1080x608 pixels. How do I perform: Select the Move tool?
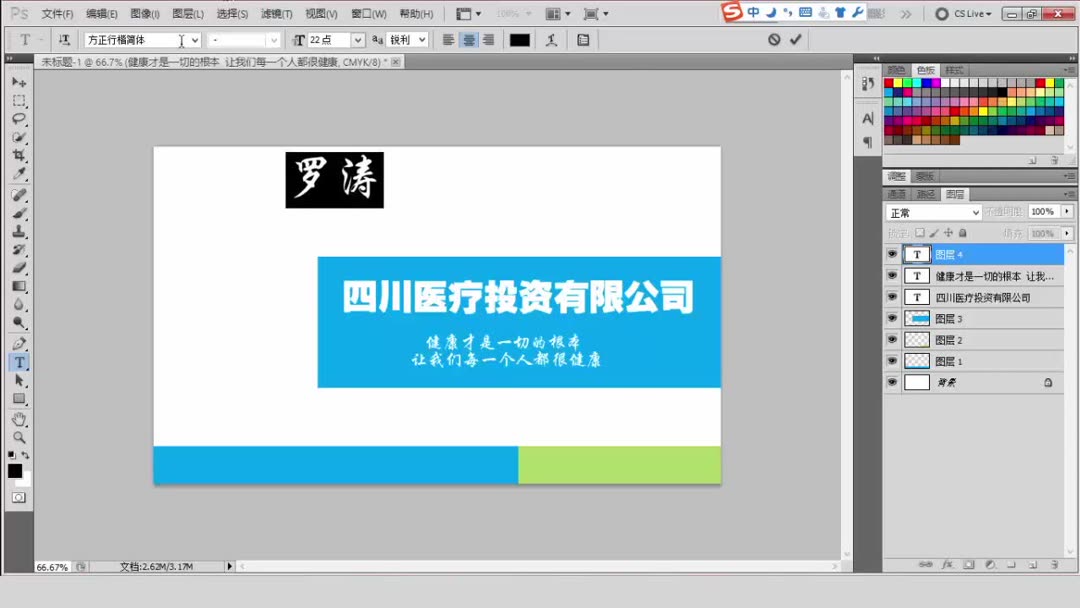click(x=19, y=81)
